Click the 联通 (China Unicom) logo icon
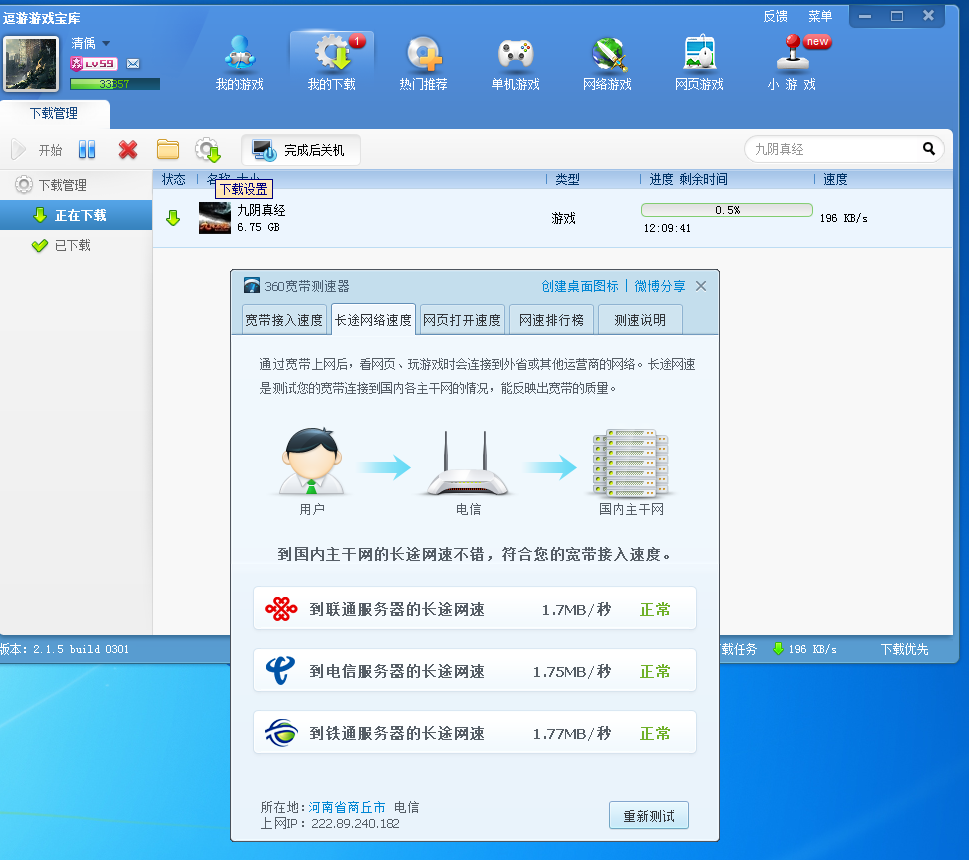This screenshot has width=969, height=860. point(281,609)
